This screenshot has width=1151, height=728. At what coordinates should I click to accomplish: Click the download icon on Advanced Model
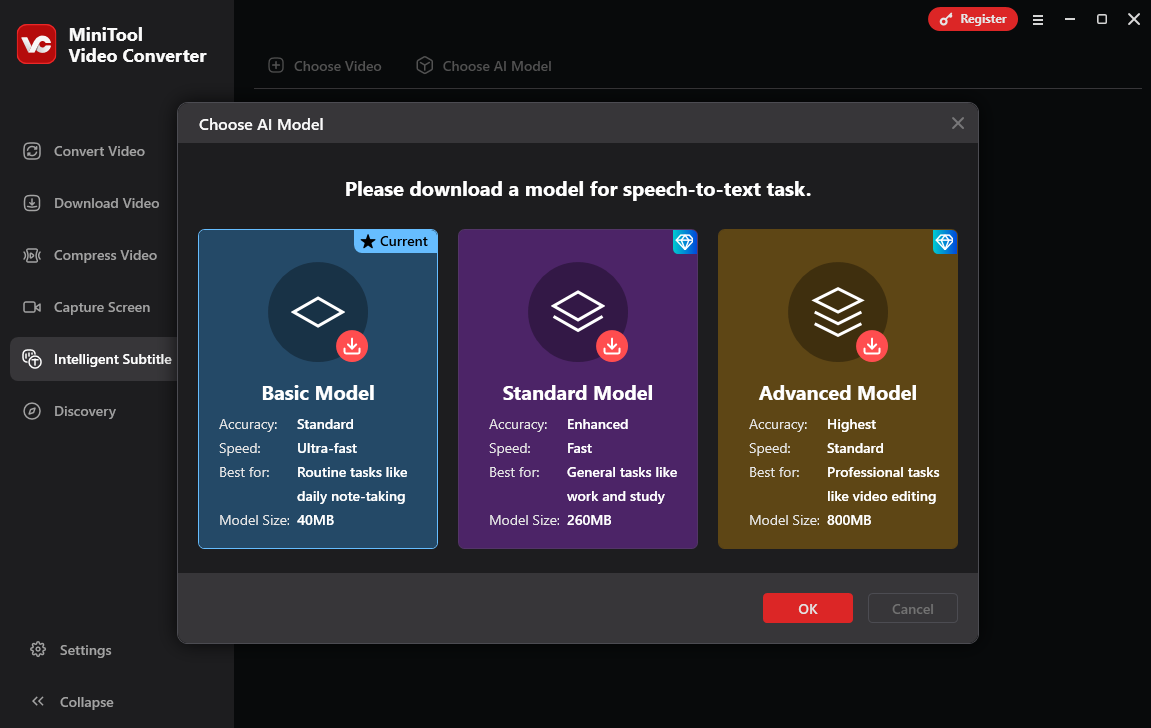point(872,345)
